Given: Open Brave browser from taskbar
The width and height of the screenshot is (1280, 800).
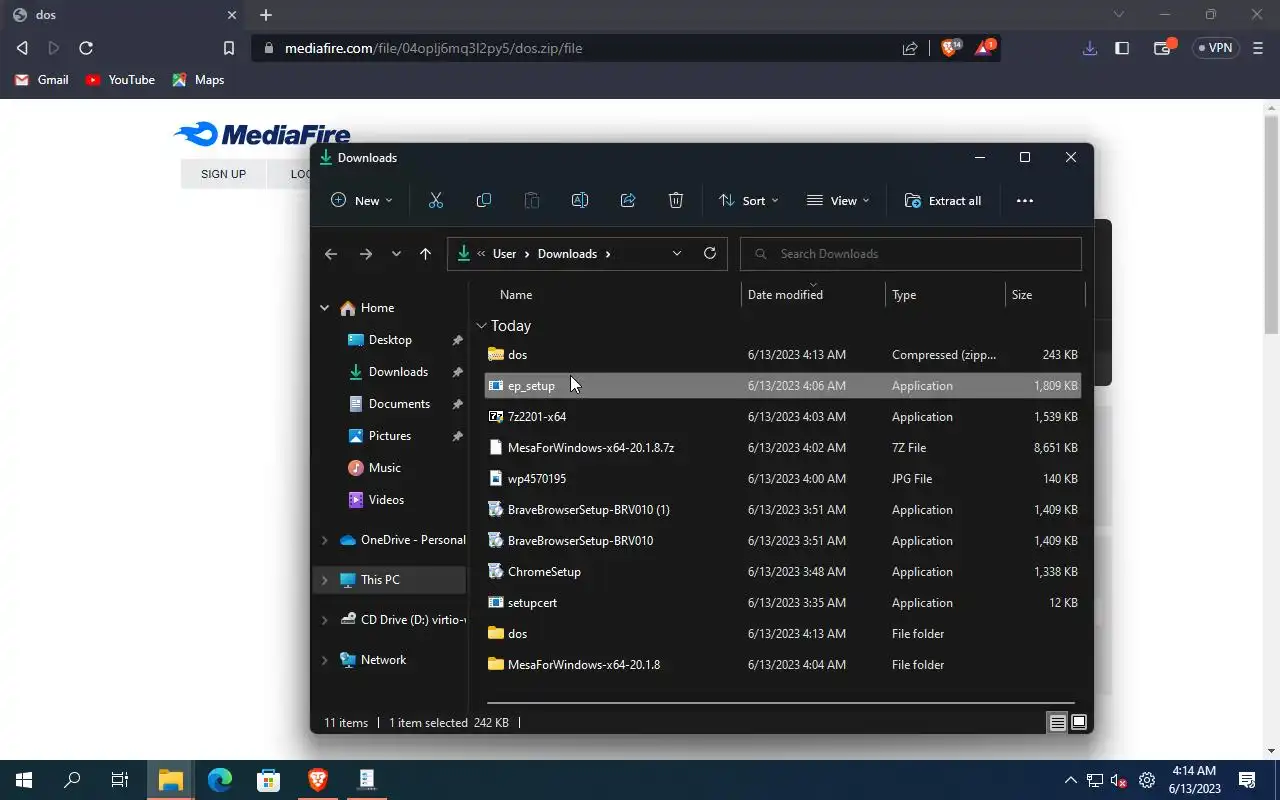Looking at the screenshot, I should [318, 779].
